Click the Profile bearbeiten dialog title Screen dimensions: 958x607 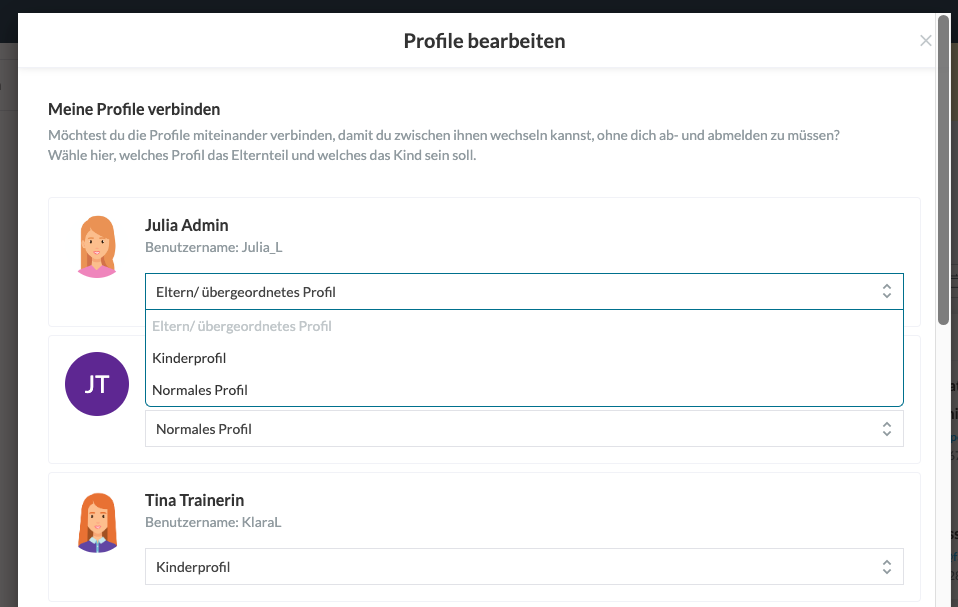(484, 41)
